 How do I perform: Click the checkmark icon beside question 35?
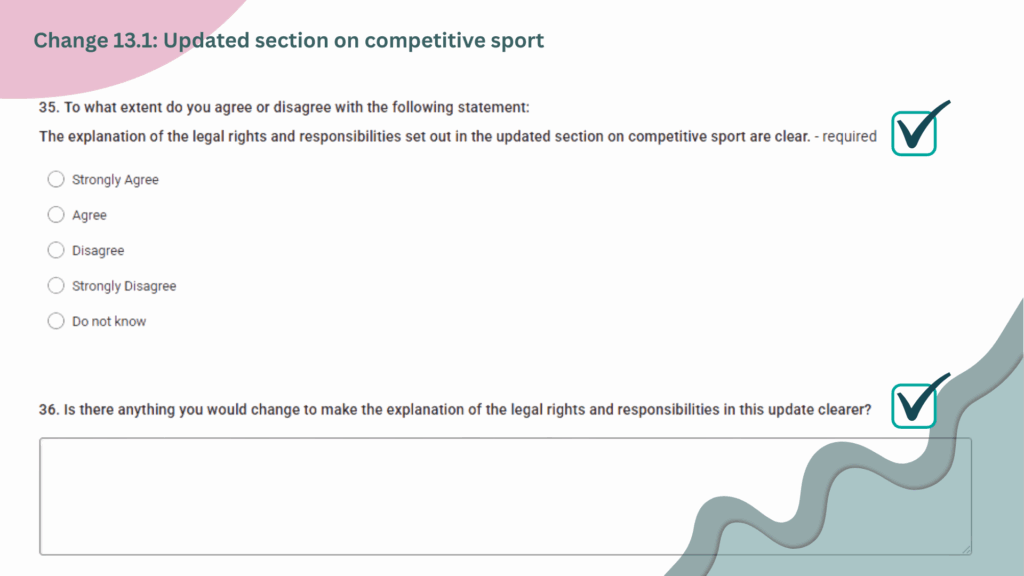click(x=920, y=129)
